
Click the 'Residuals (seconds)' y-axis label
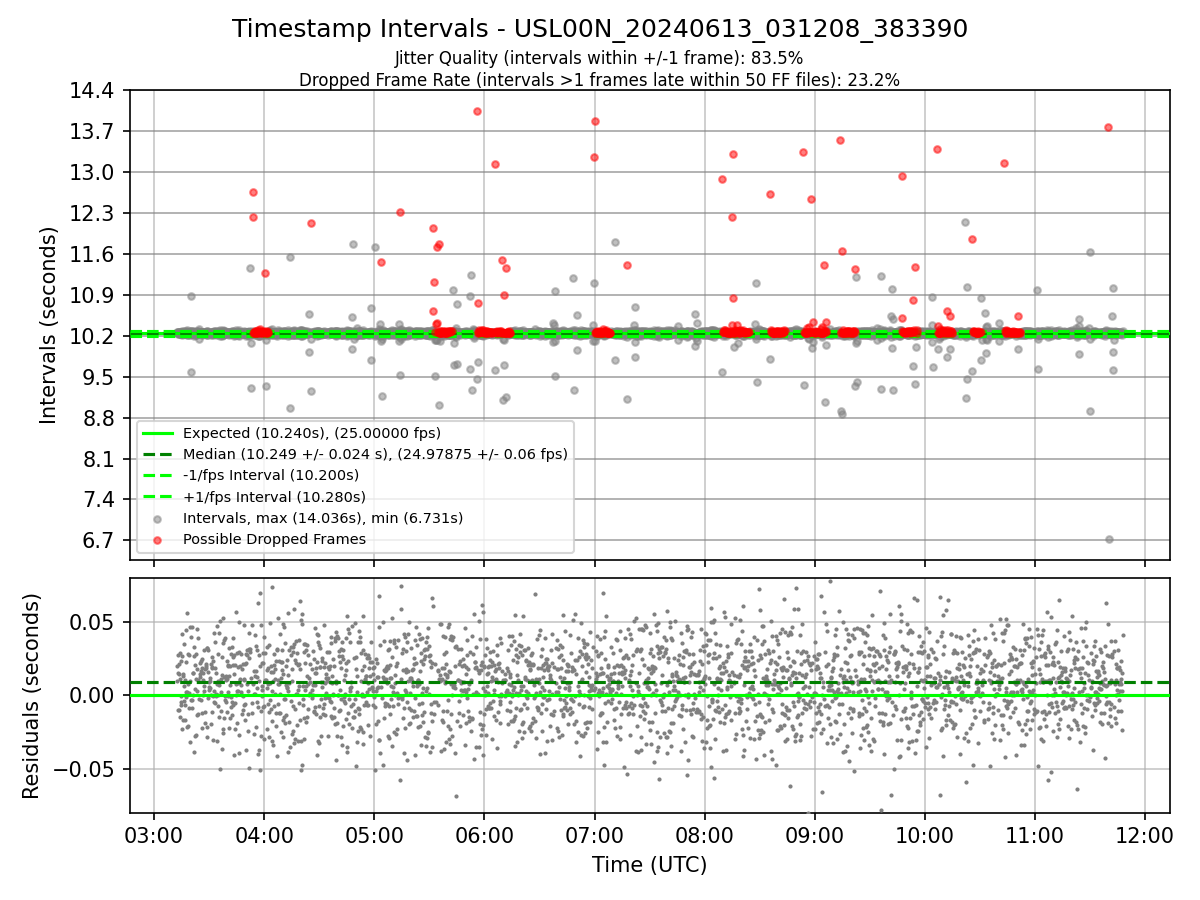tap(31, 696)
